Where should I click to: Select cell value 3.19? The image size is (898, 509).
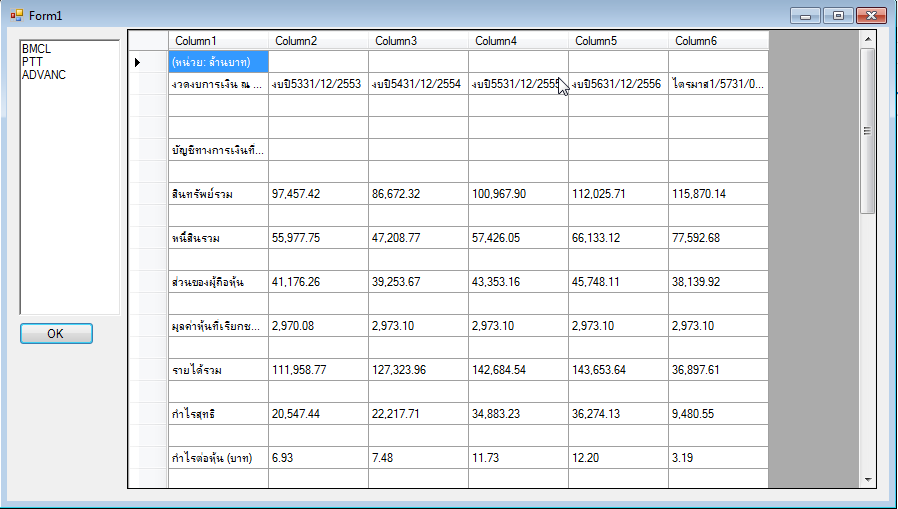(718, 458)
